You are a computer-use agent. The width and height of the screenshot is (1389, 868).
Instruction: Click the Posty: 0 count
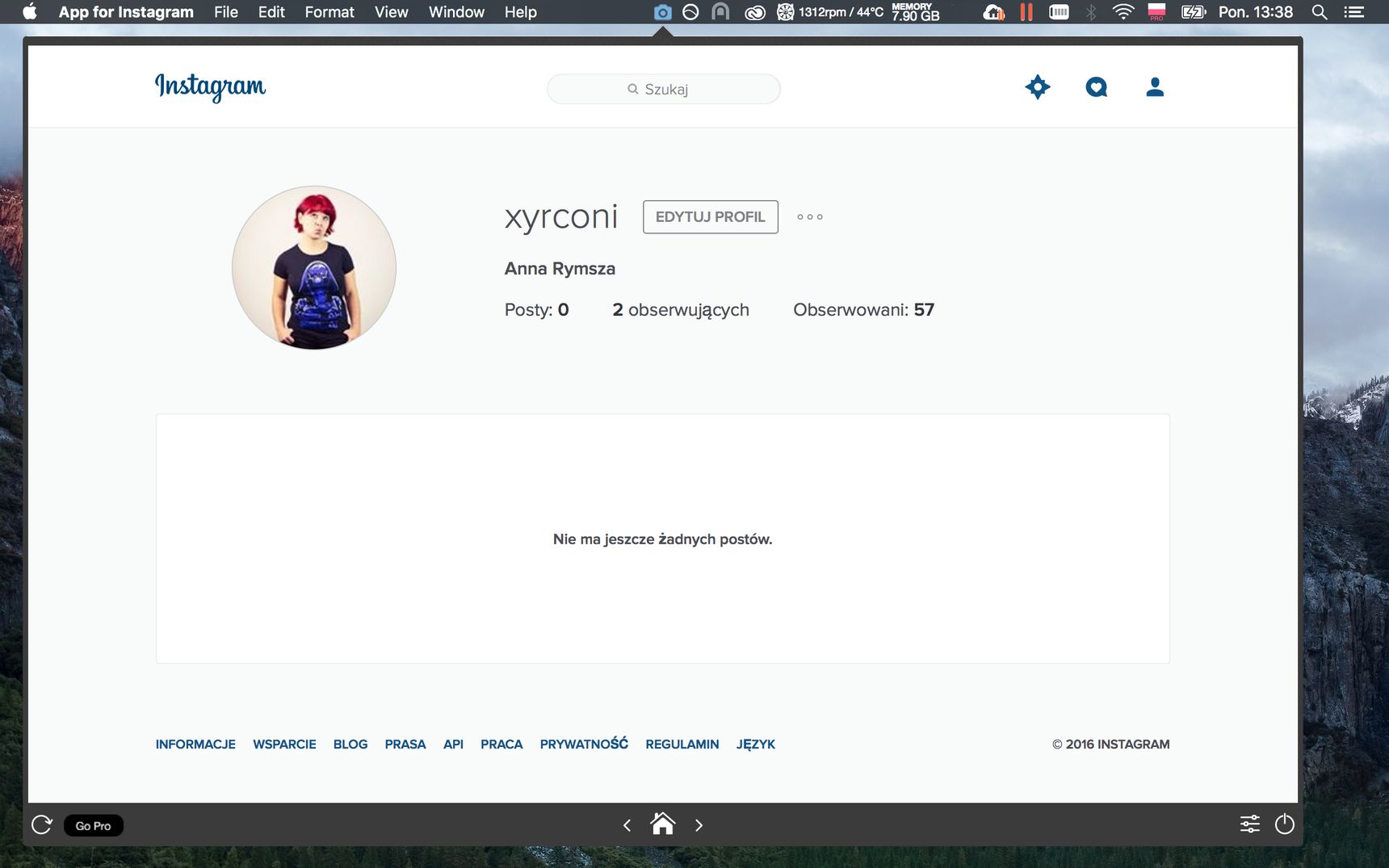tap(536, 309)
